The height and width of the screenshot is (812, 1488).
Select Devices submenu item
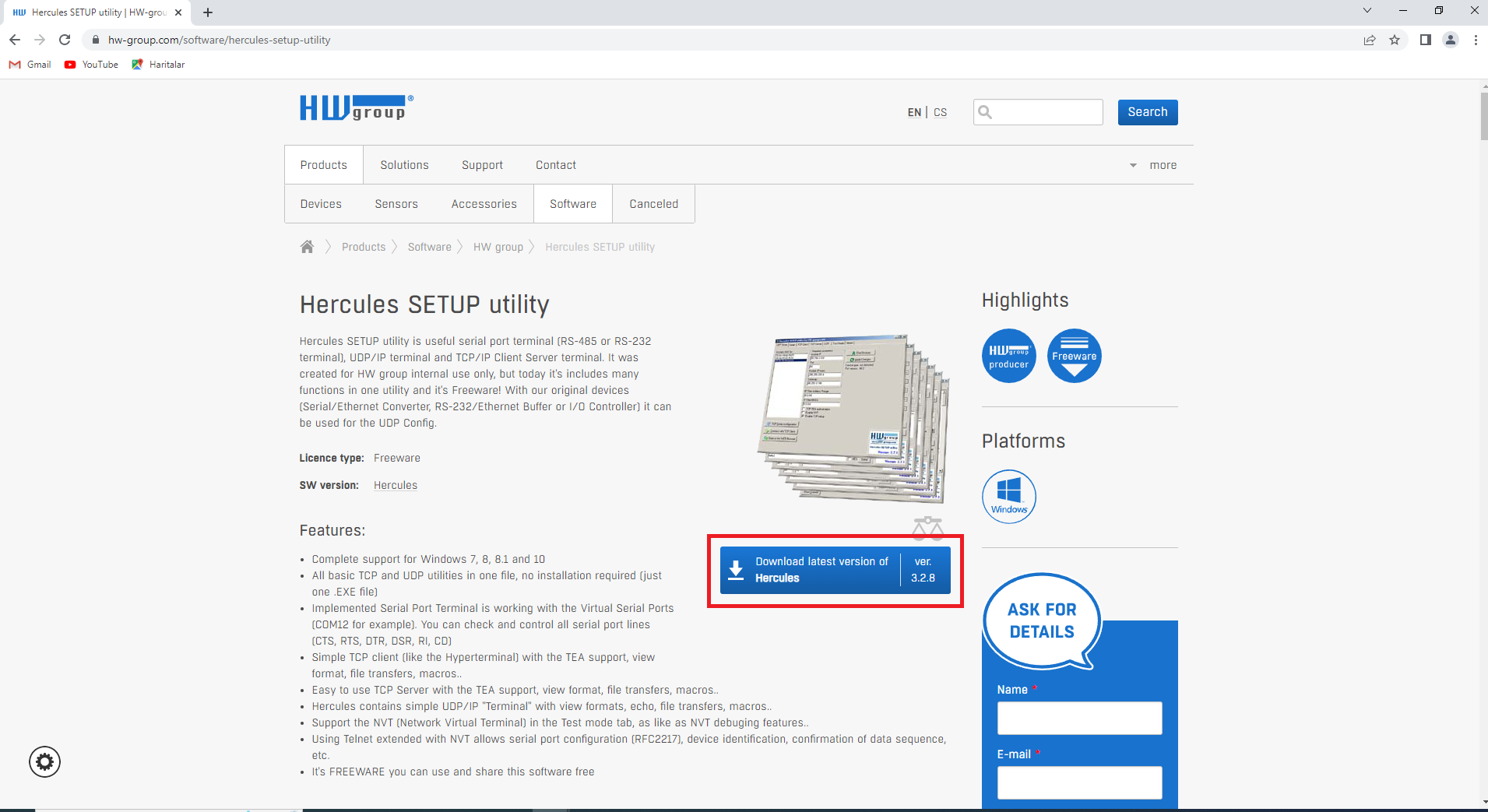[x=321, y=204]
